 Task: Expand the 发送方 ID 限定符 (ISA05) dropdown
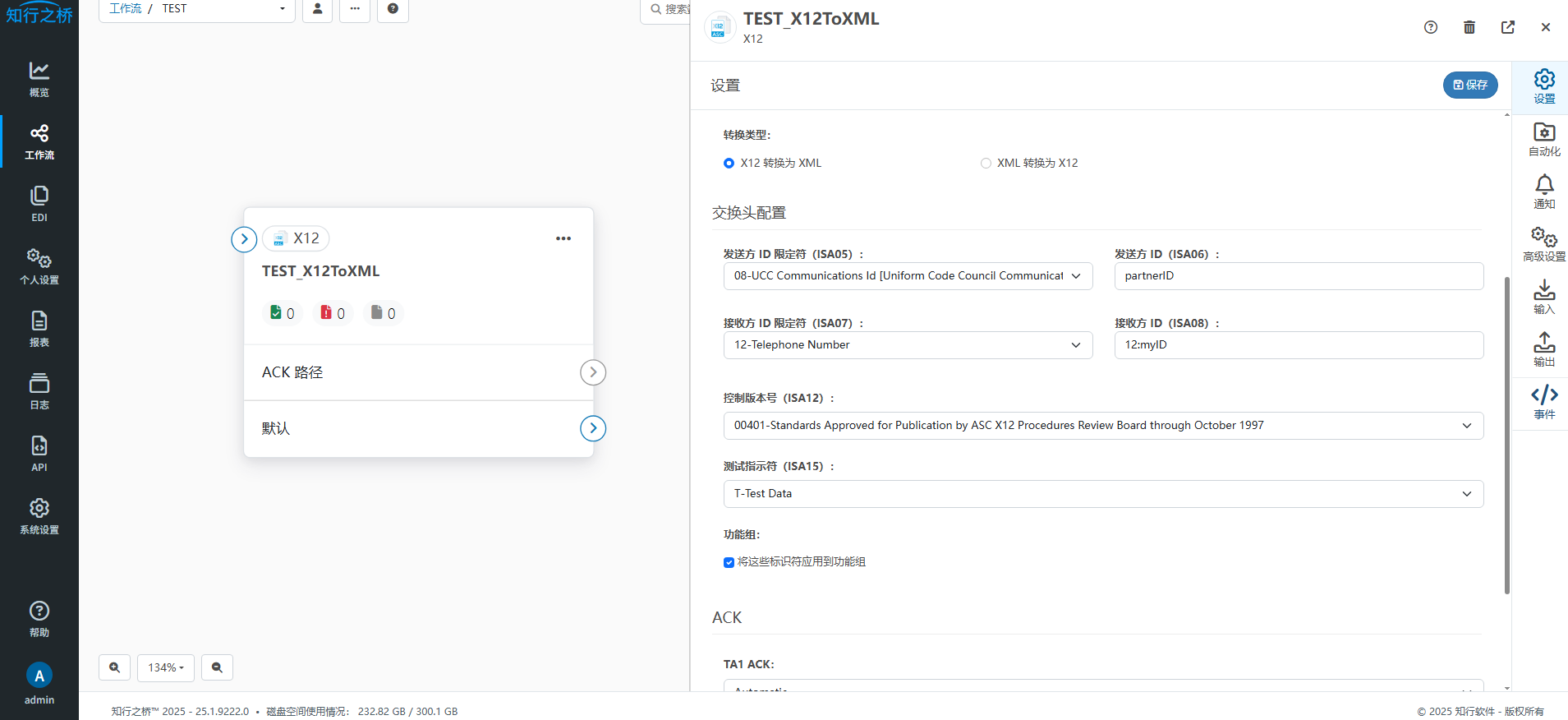point(908,276)
